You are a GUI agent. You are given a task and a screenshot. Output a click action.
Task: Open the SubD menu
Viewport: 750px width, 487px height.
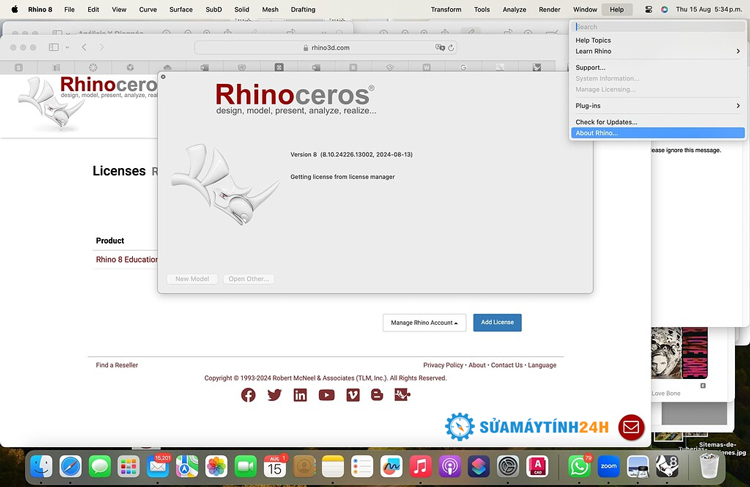213,10
